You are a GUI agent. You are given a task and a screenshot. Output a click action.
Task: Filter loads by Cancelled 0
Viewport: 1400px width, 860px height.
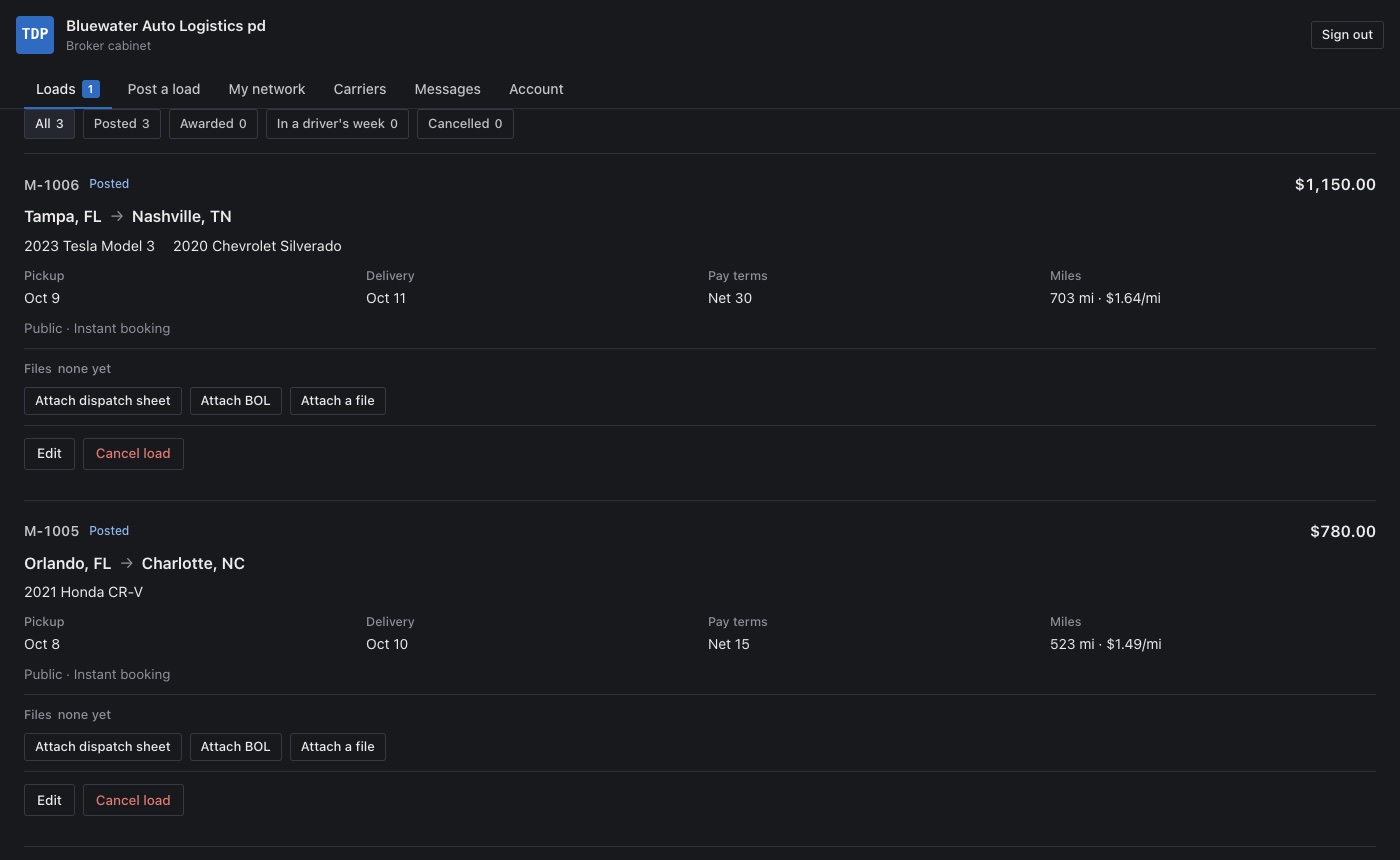pyautogui.click(x=465, y=124)
